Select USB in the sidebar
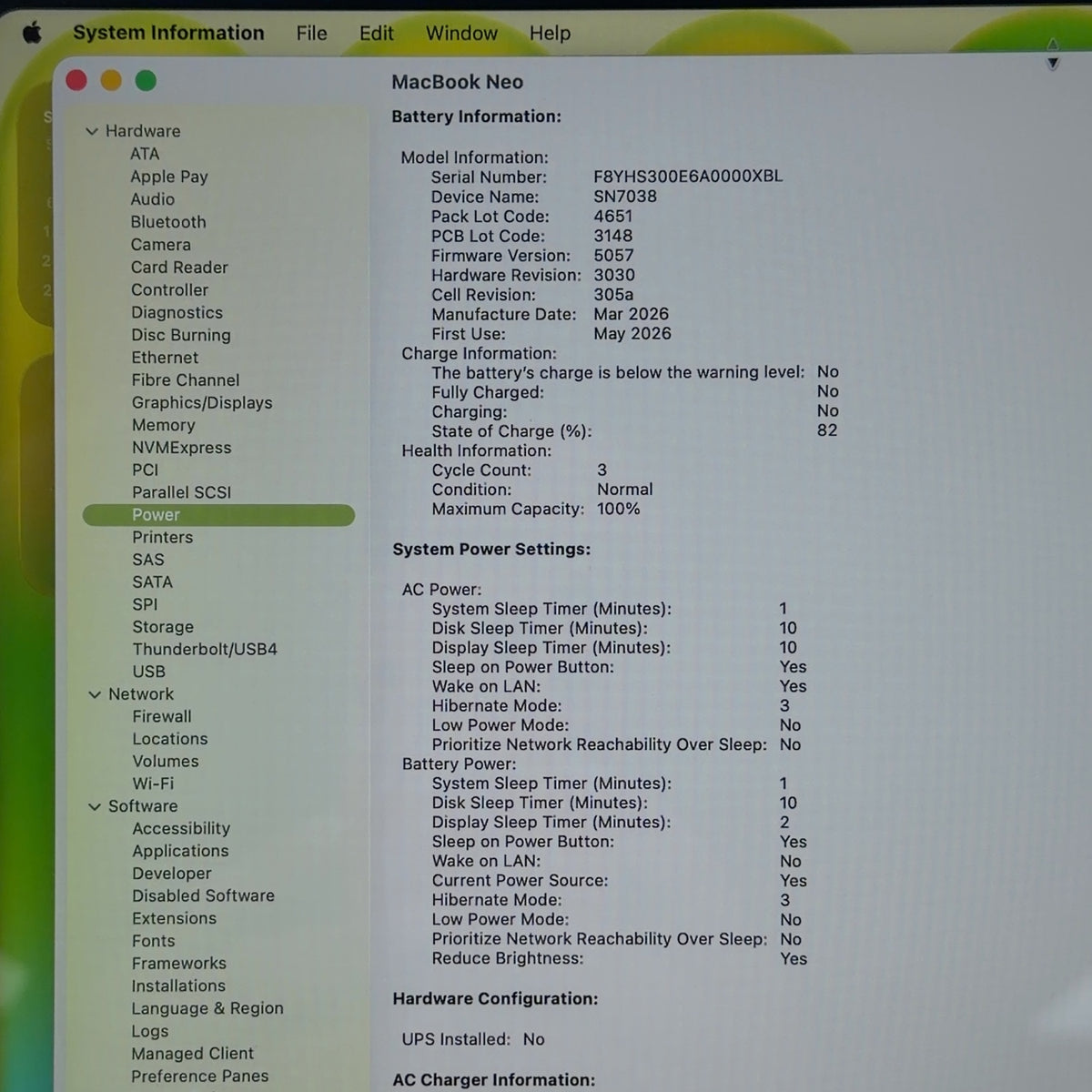This screenshot has width=1092, height=1092. pos(149,672)
